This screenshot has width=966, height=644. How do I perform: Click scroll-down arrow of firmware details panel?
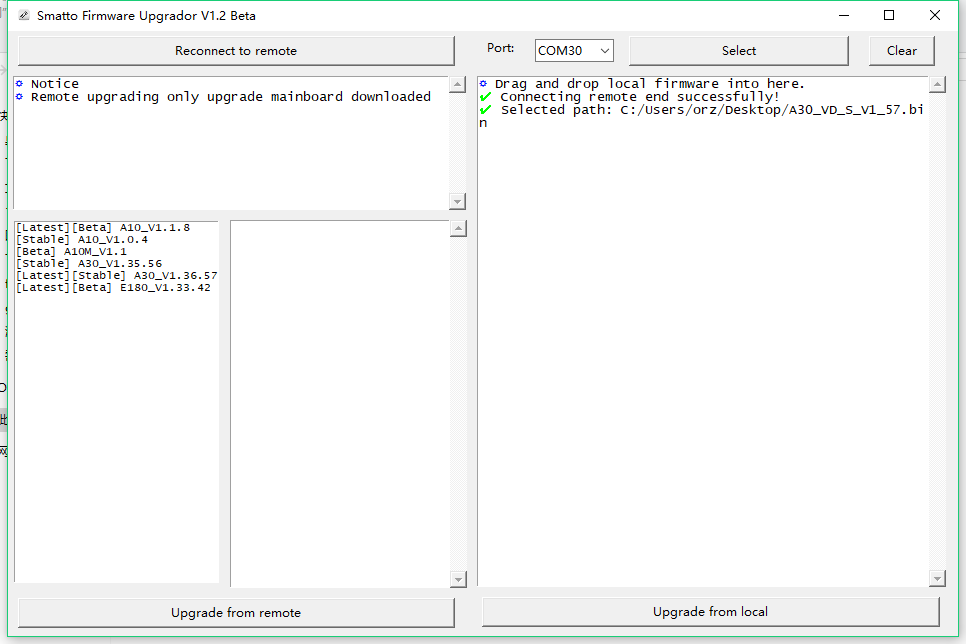click(x=458, y=579)
